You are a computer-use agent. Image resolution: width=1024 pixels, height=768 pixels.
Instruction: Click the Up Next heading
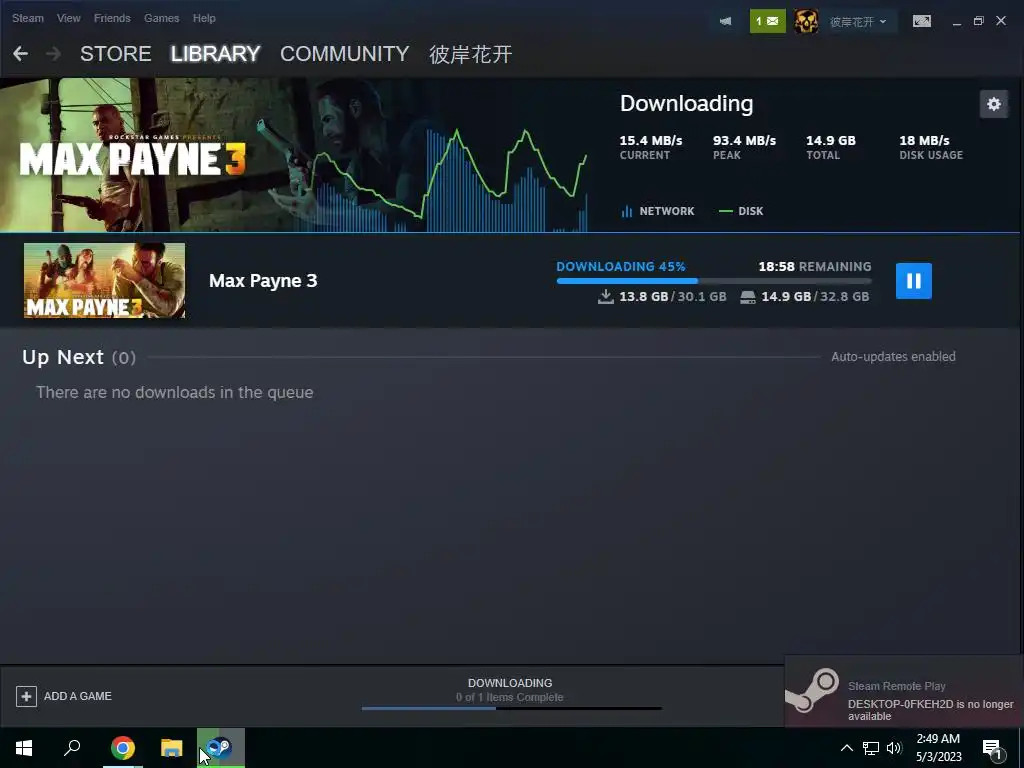point(63,357)
